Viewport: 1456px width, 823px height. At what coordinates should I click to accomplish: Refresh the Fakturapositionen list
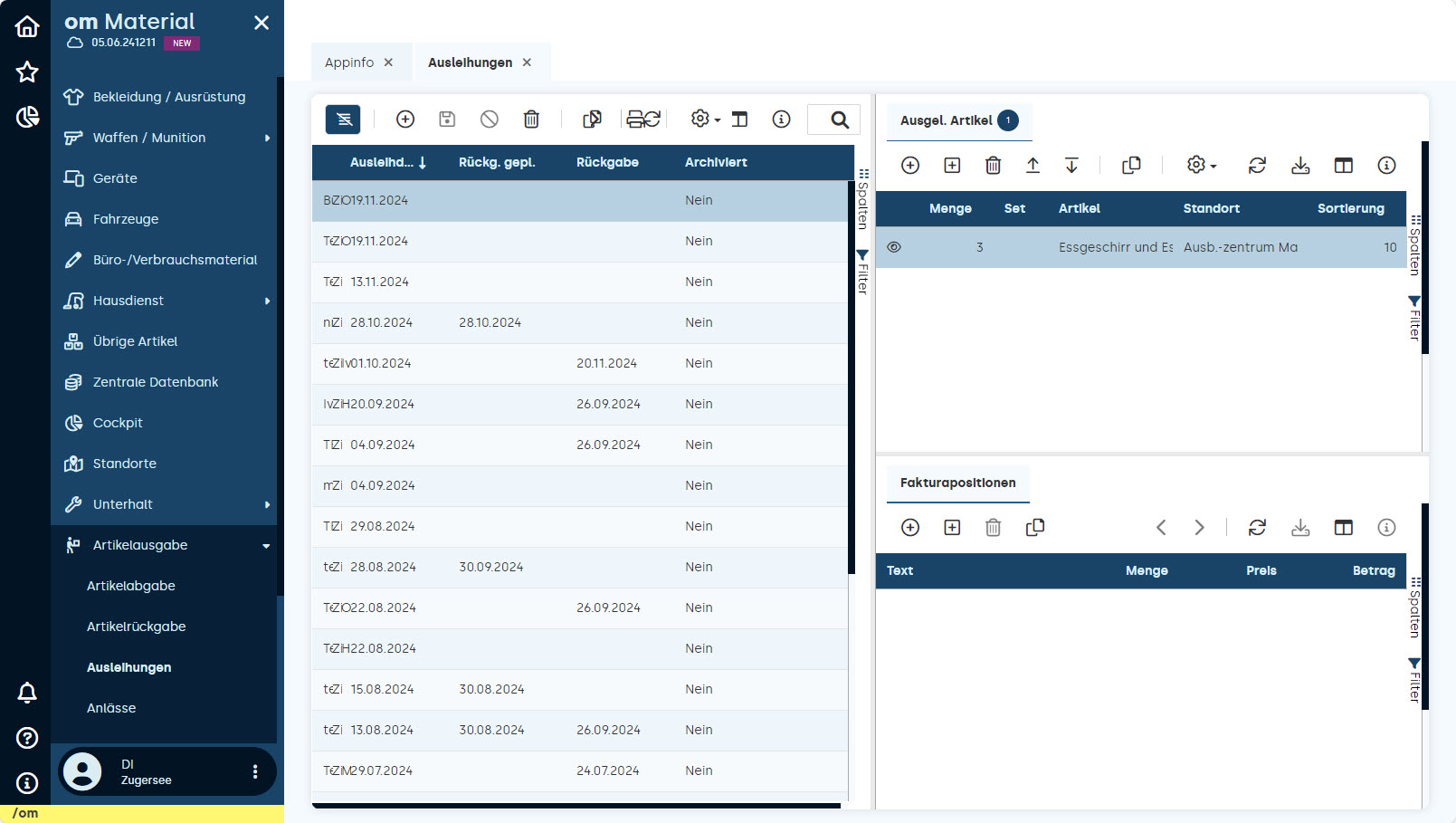click(x=1257, y=528)
